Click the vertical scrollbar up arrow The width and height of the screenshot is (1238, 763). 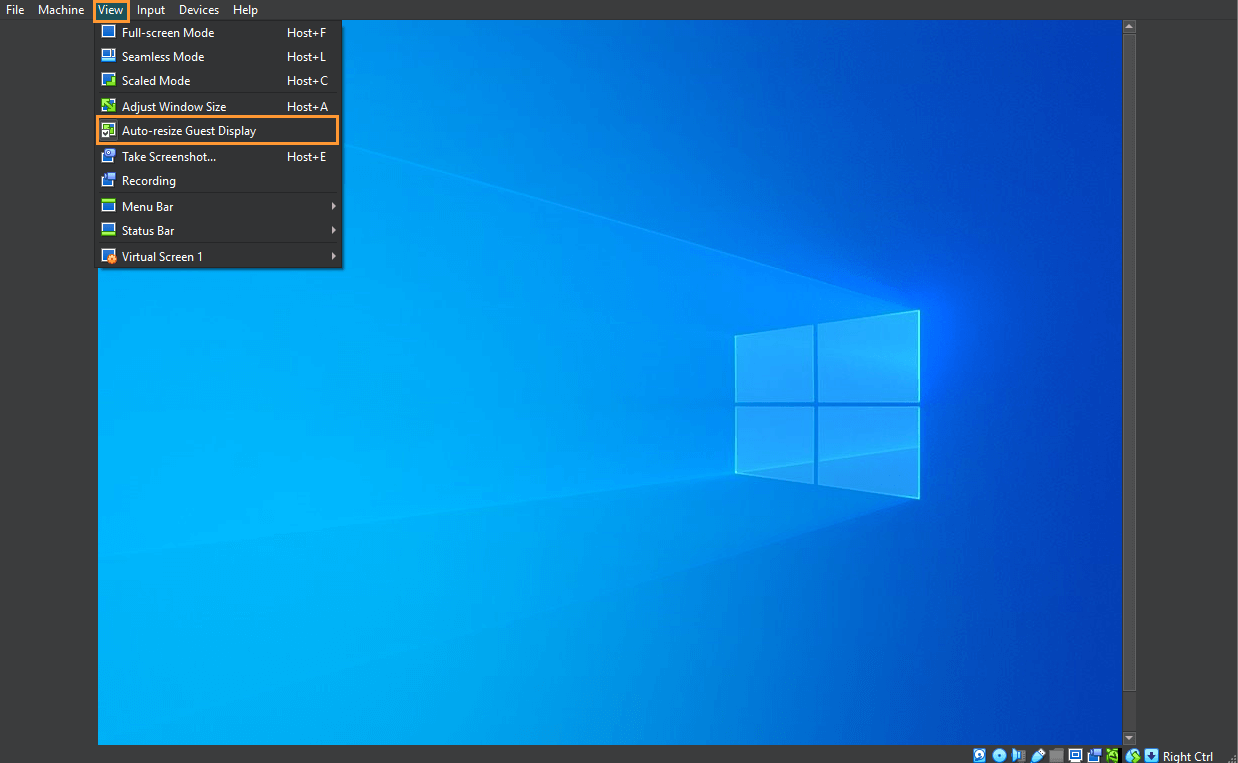click(1130, 27)
